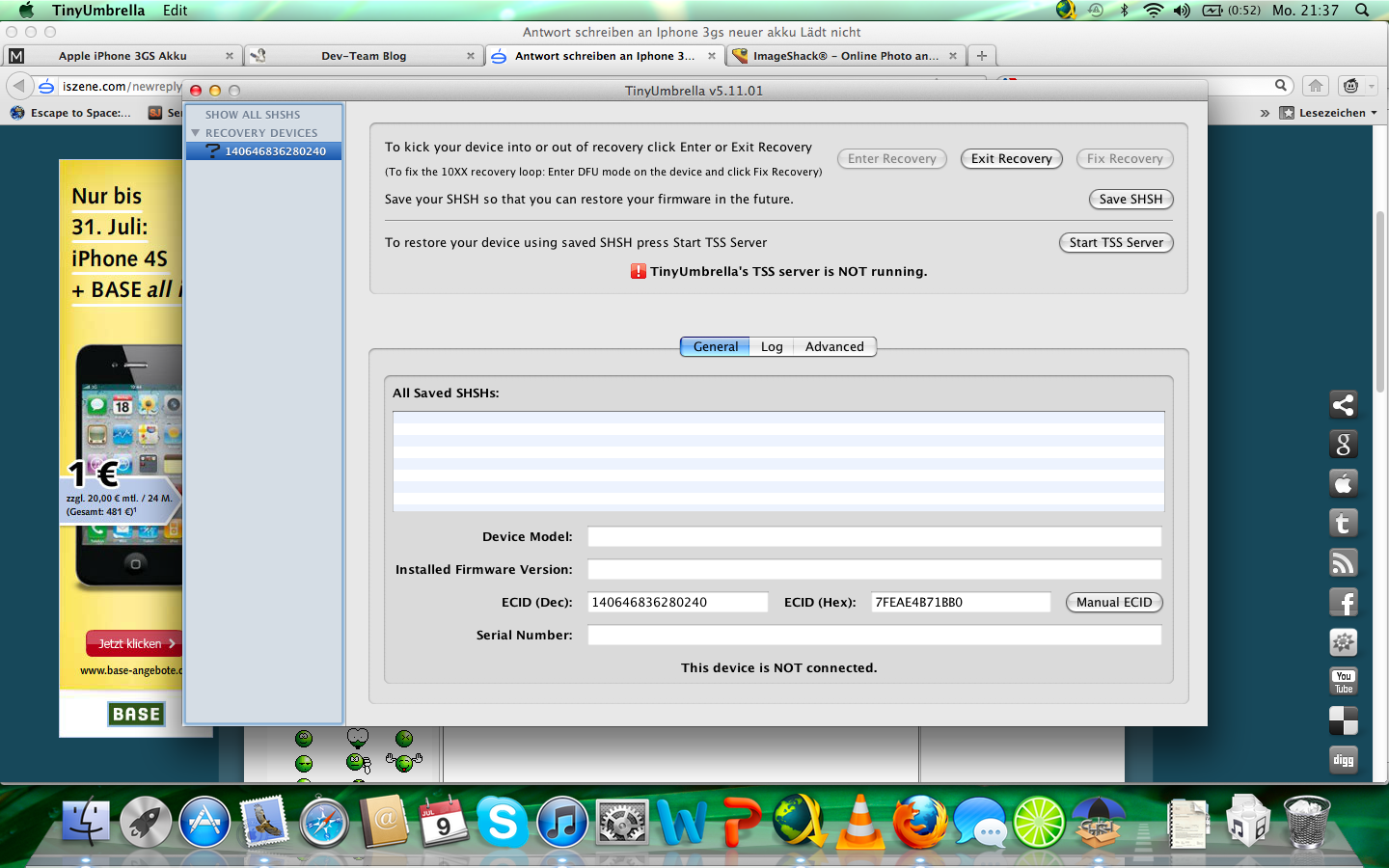Image resolution: width=1389 pixels, height=868 pixels.
Task: Launch iTunes from the dock
Action: 562,823
